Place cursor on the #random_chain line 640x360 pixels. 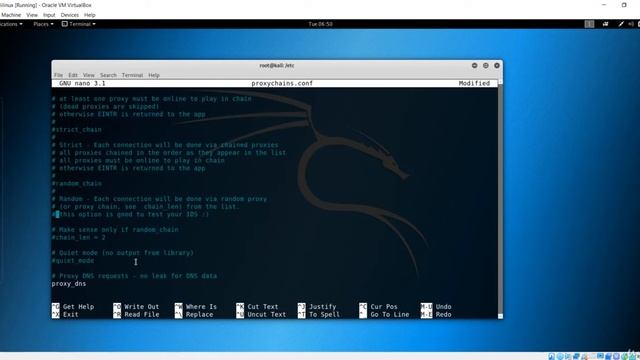point(77,184)
